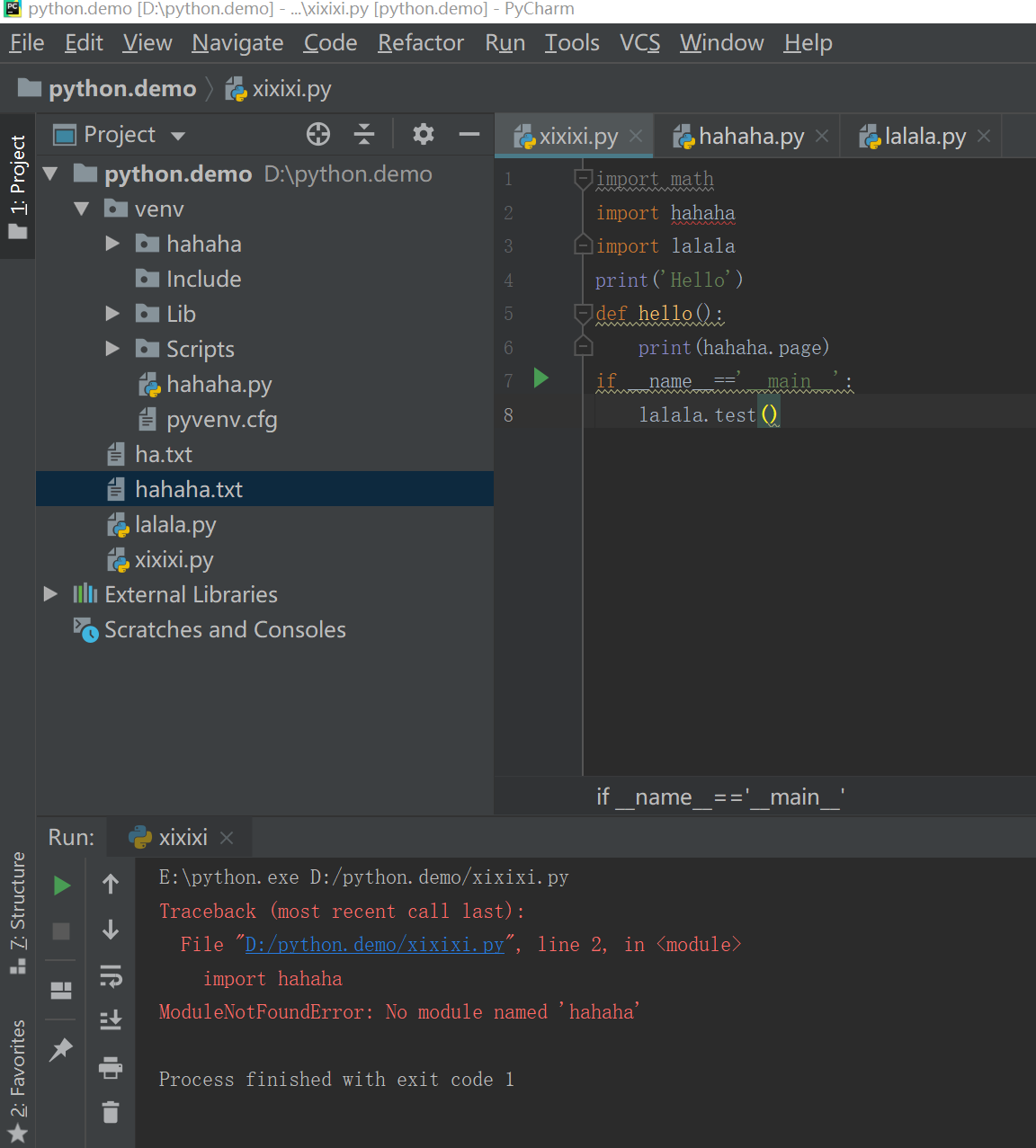Image resolution: width=1036 pixels, height=1148 pixels.
Task: Select the Include folder
Action: point(203,279)
